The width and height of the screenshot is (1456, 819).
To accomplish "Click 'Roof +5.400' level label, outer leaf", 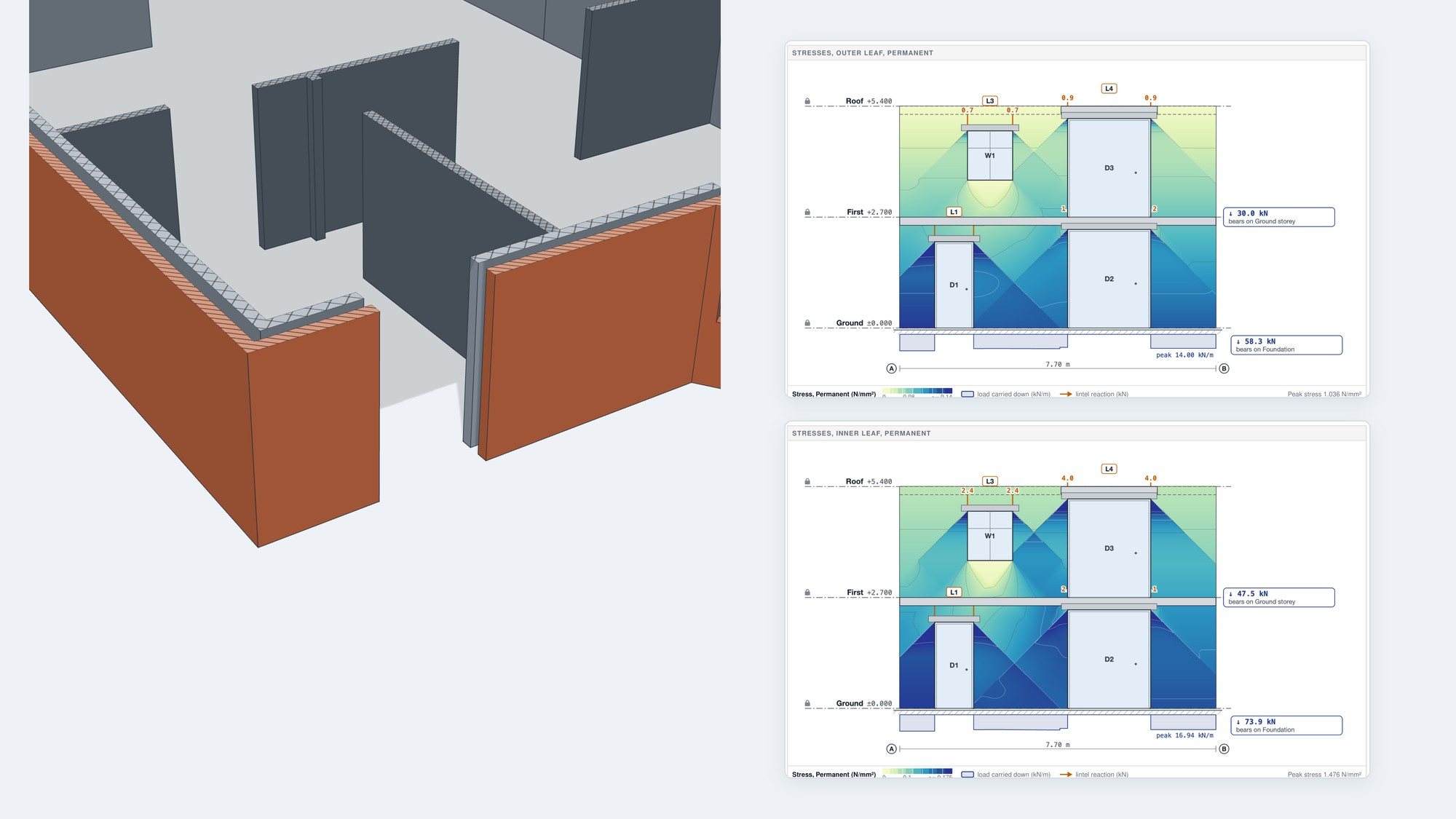I will 869,101.
